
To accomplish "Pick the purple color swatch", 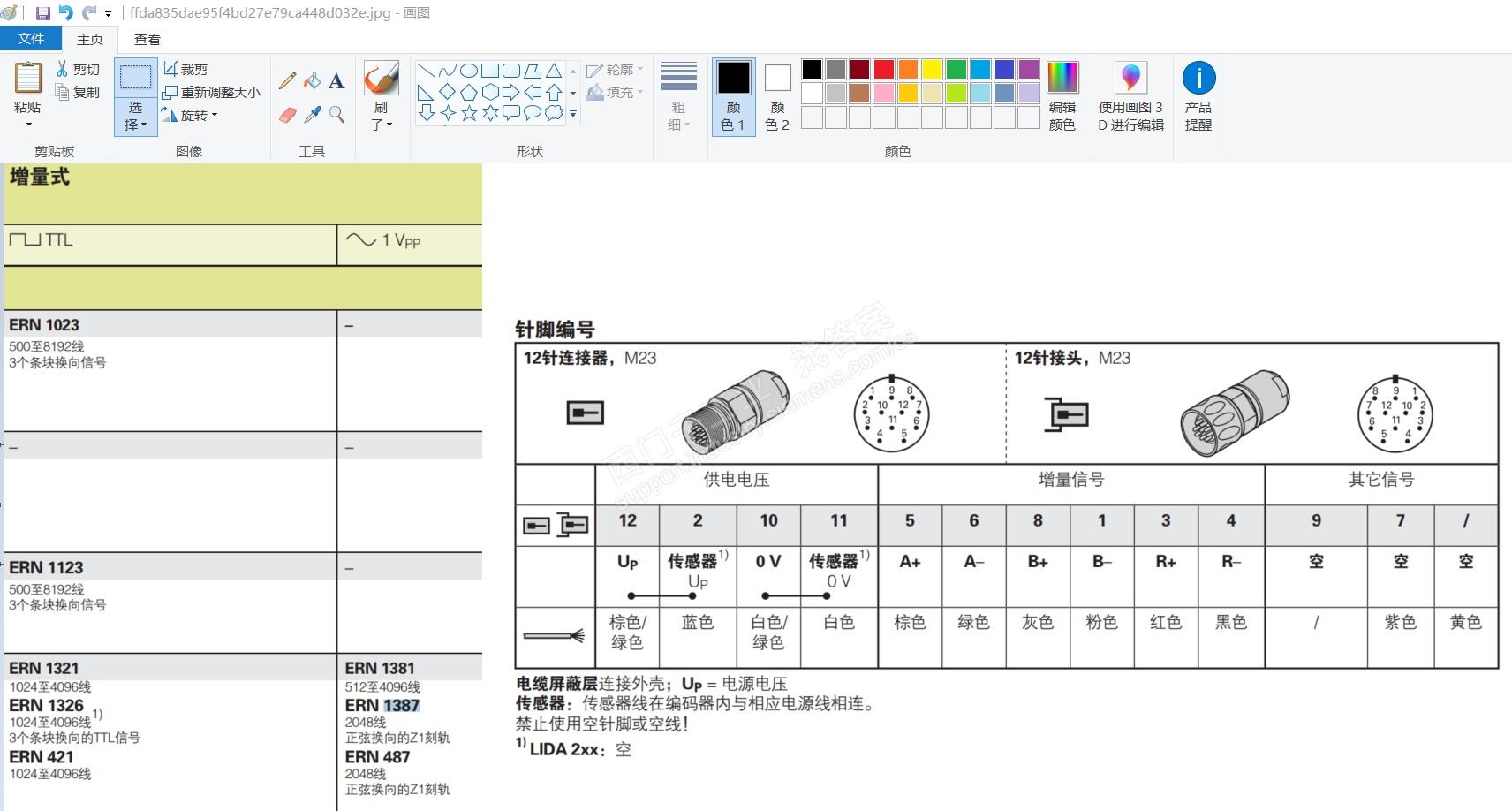I will point(1029,70).
